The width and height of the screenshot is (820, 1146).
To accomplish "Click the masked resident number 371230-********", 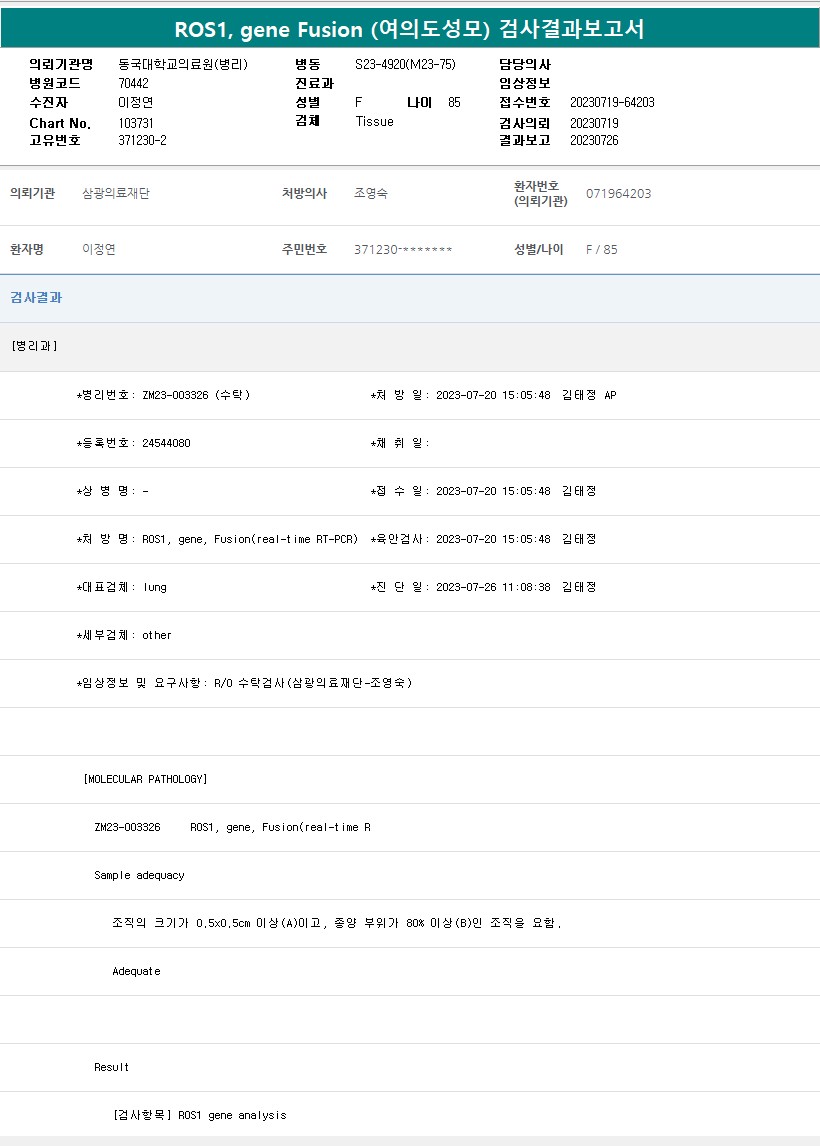I will click(x=403, y=249).
